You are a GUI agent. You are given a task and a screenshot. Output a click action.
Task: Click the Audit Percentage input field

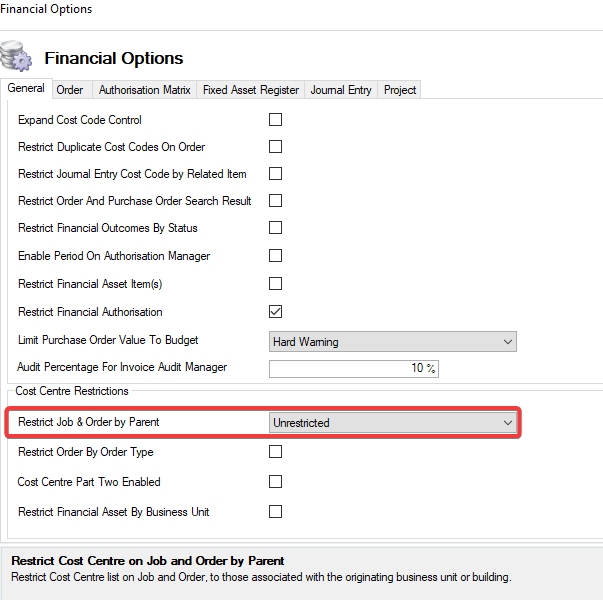point(354,369)
